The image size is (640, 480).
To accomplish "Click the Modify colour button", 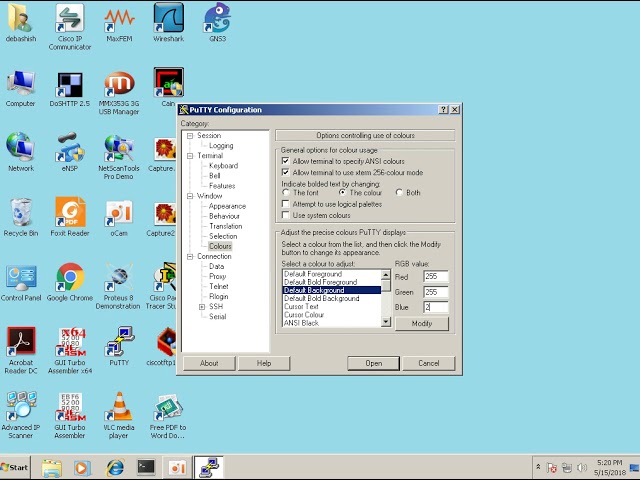I will [421, 323].
